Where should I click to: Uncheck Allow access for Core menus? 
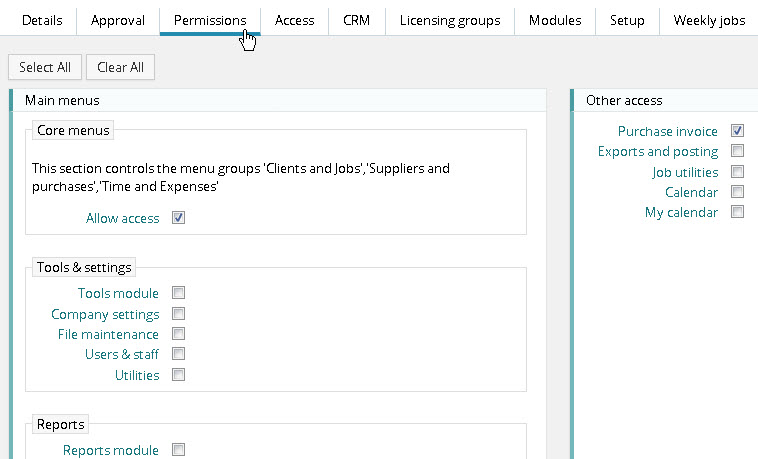click(179, 218)
